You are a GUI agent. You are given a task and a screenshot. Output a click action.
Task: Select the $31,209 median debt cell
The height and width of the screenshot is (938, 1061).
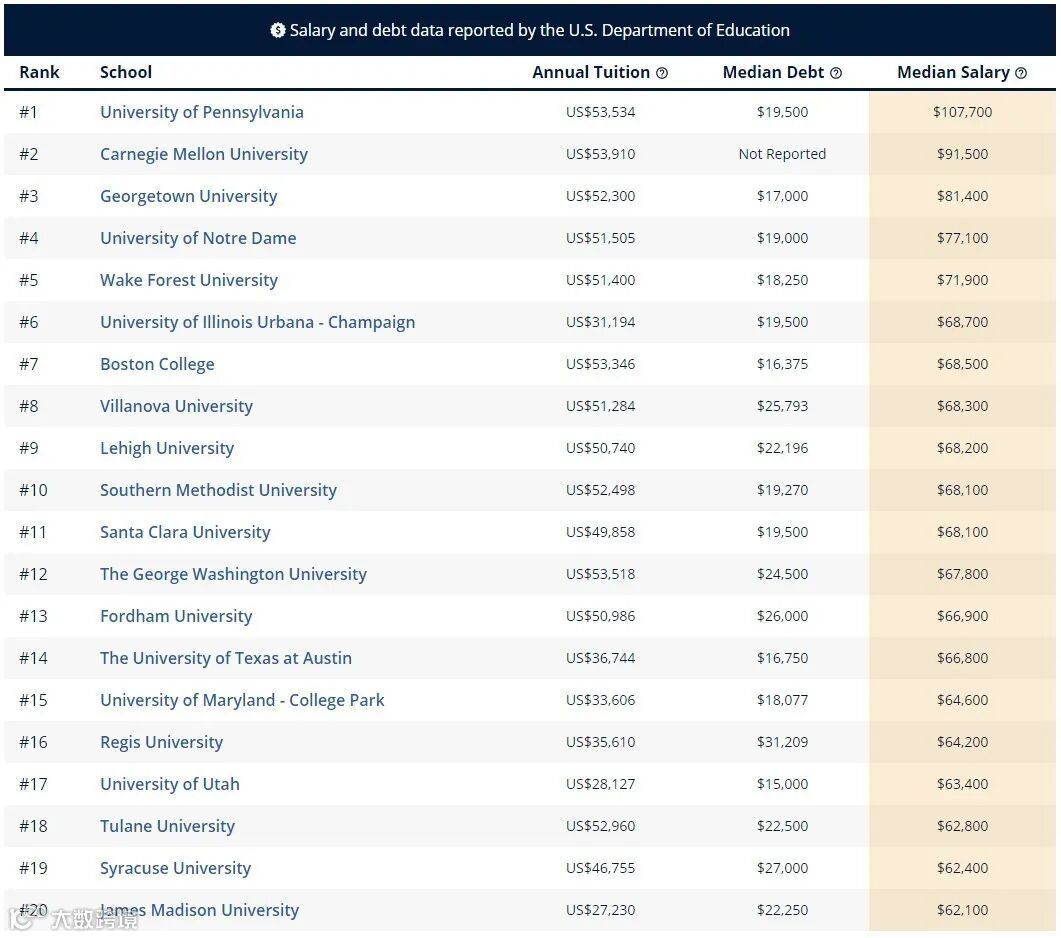[782, 742]
